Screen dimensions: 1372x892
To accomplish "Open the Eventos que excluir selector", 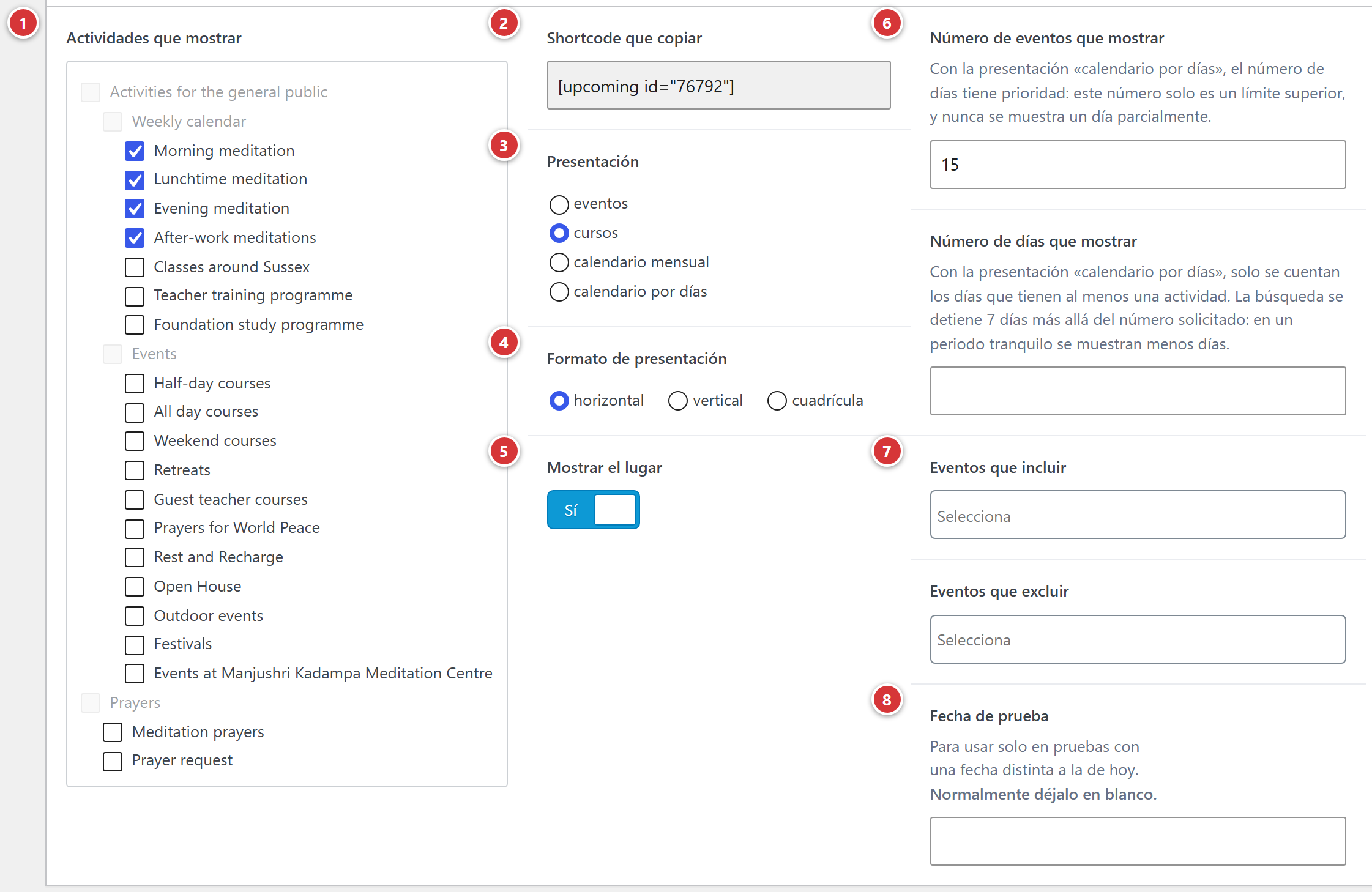I will (x=1138, y=639).
